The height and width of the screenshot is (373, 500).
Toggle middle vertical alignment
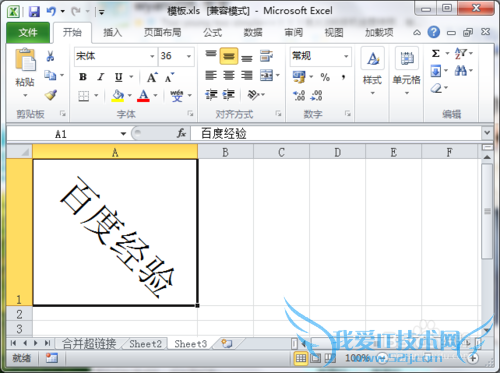coord(229,56)
